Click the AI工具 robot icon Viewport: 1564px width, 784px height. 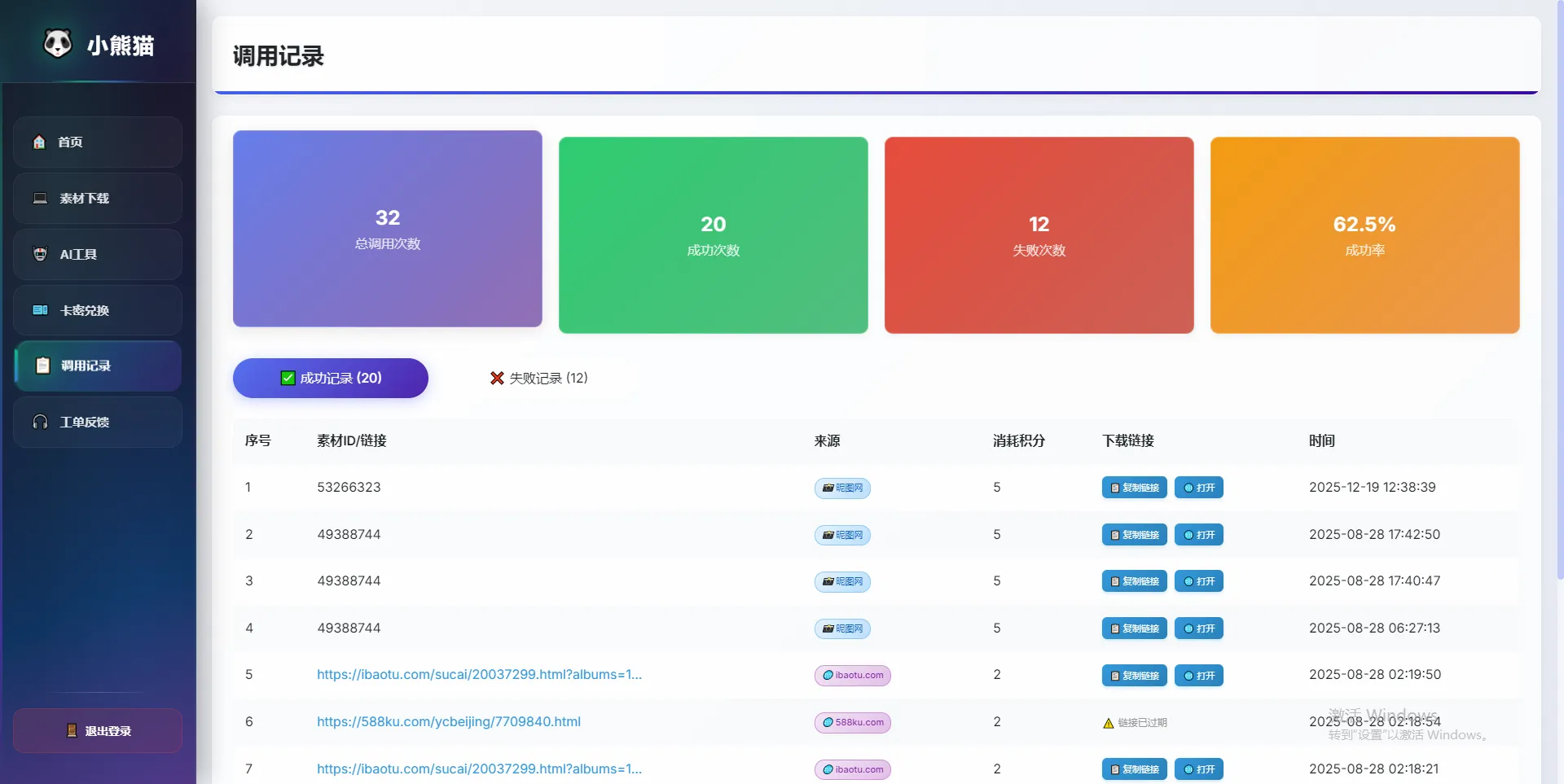(x=40, y=254)
